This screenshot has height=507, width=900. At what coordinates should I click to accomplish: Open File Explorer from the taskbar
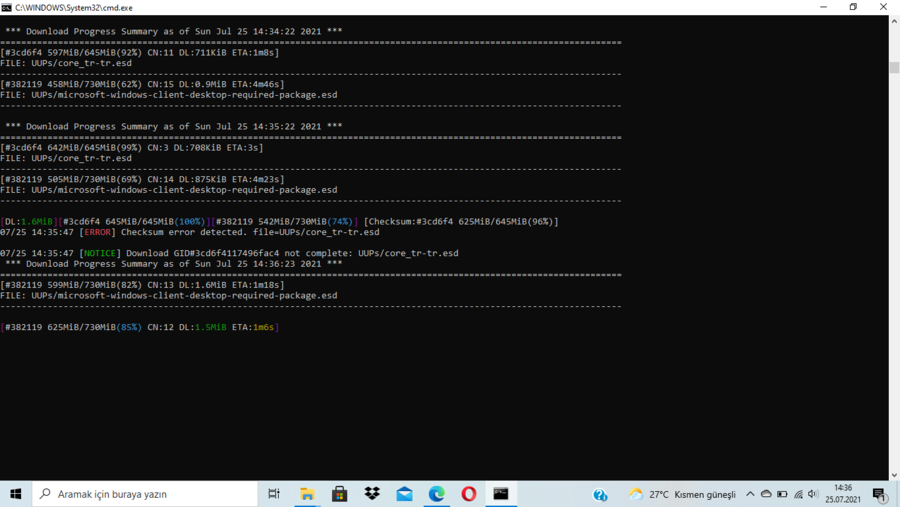(307, 494)
